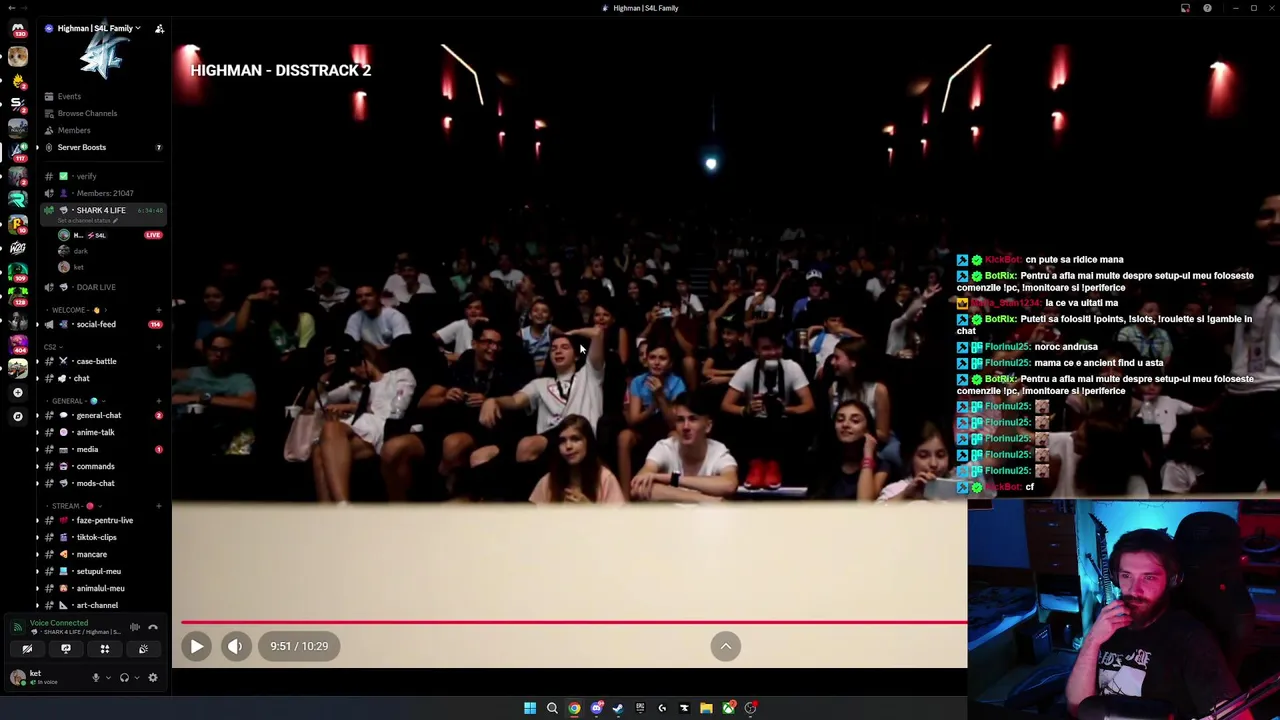Open Browse Channels
The width and height of the screenshot is (1280, 720).
click(x=103, y=113)
